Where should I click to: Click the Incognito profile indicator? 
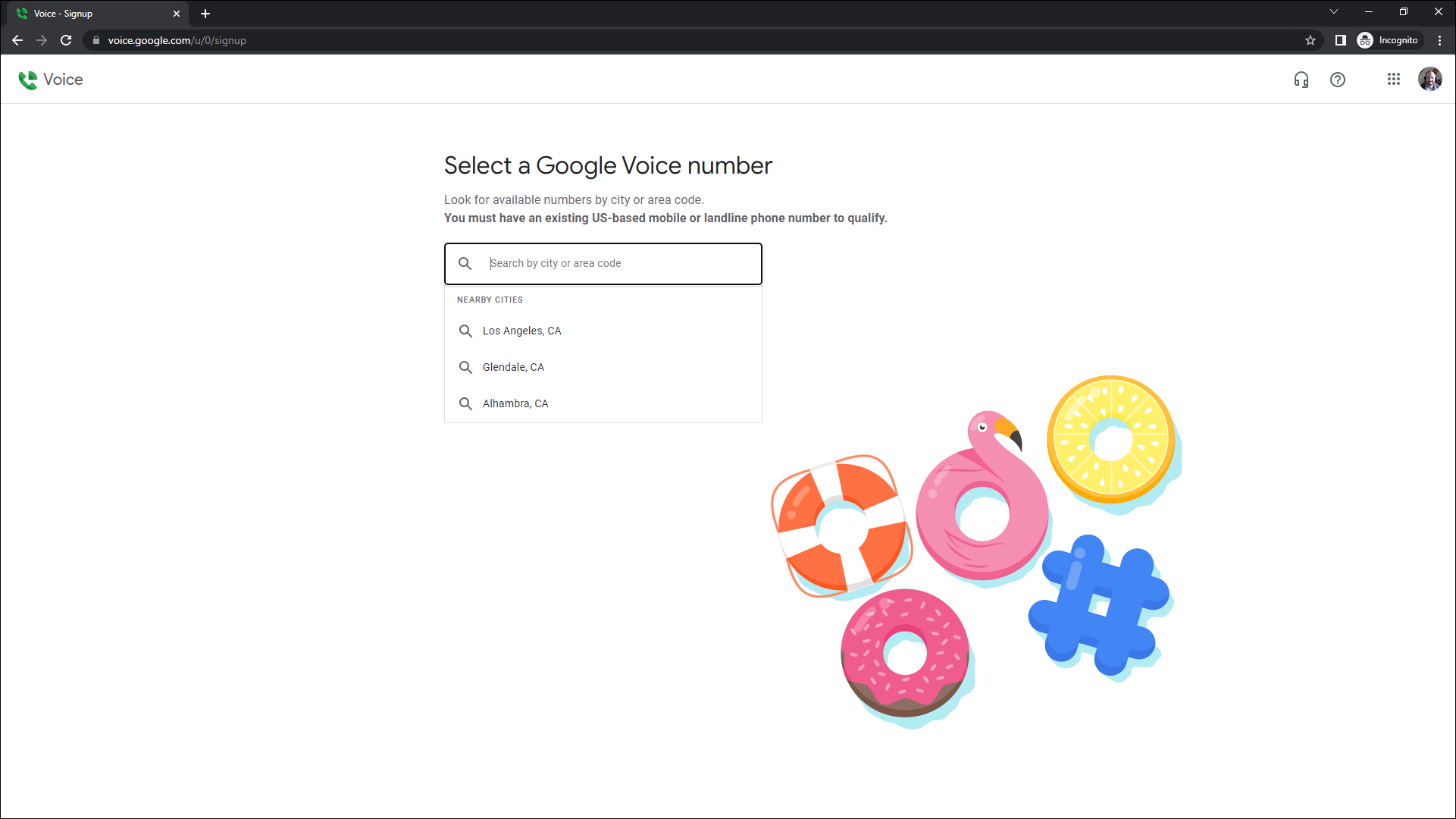click(1389, 40)
